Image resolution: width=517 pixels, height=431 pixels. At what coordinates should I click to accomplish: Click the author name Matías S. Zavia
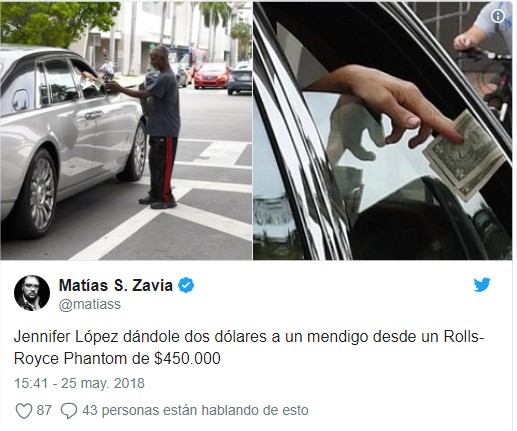tap(116, 285)
